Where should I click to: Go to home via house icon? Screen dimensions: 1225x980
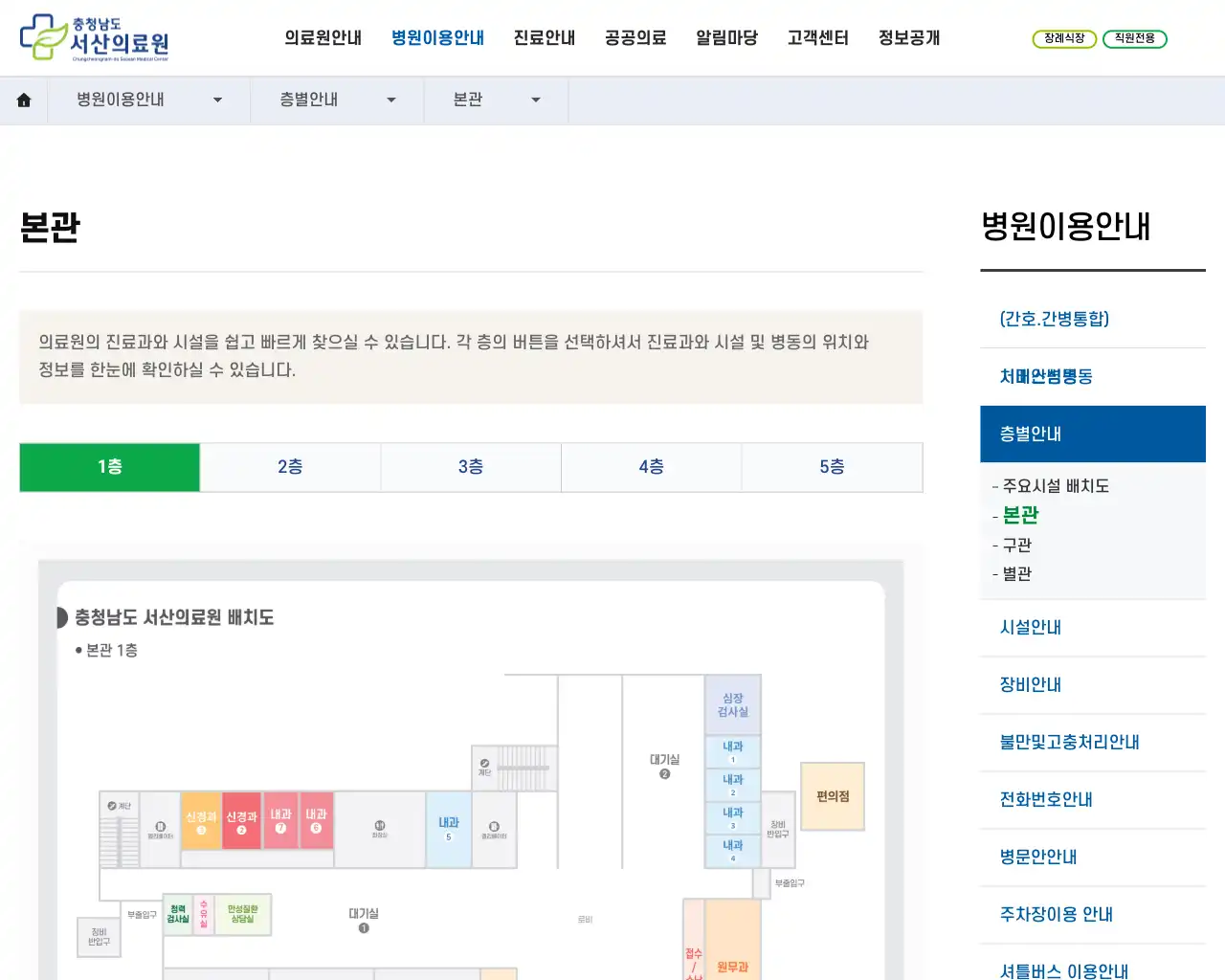coord(24,100)
